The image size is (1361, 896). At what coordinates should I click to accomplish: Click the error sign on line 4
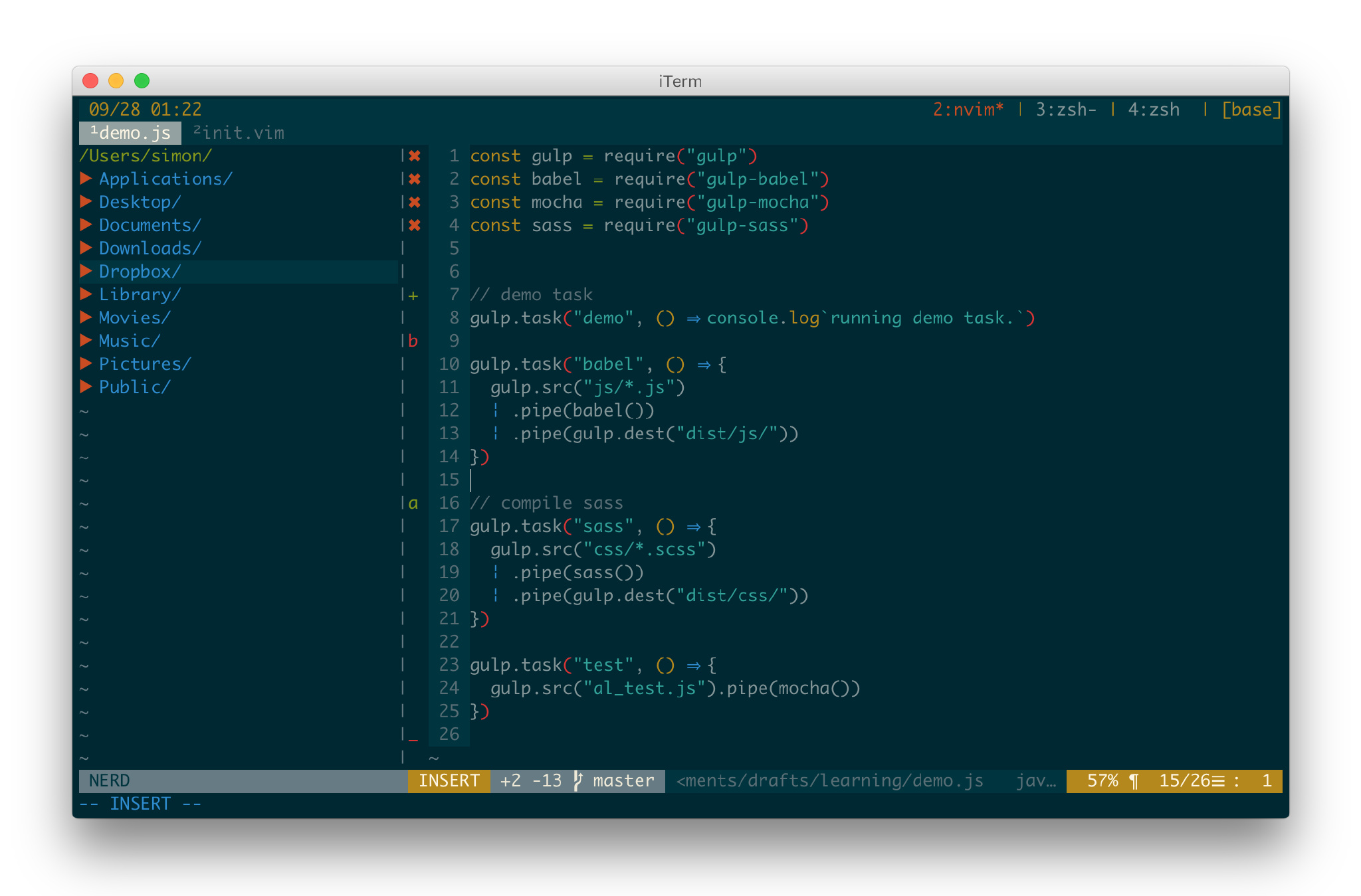coord(415,226)
